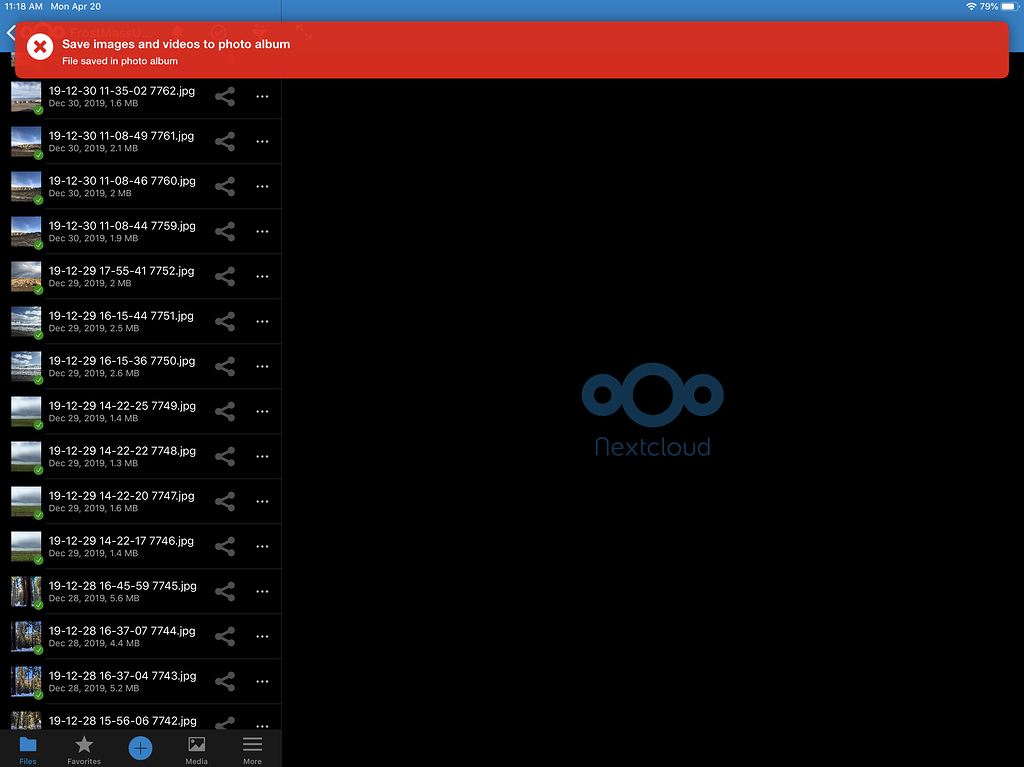Open the options menu for 7761.jpg
Image resolution: width=1024 pixels, height=767 pixels.
coord(262,141)
